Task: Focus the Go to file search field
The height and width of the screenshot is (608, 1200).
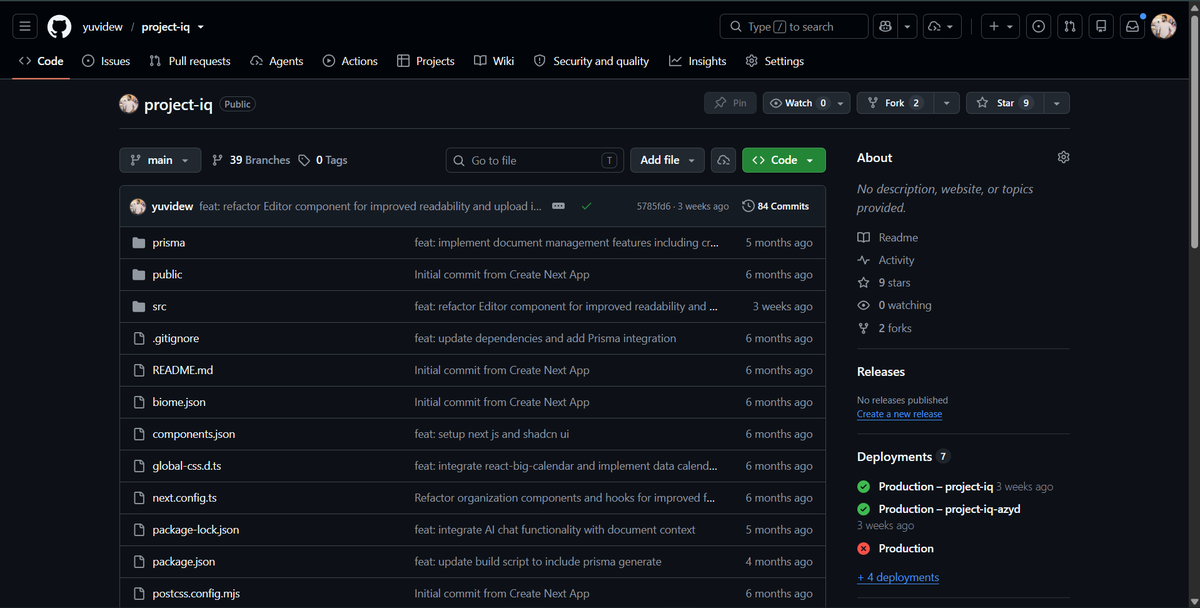Action: click(535, 160)
